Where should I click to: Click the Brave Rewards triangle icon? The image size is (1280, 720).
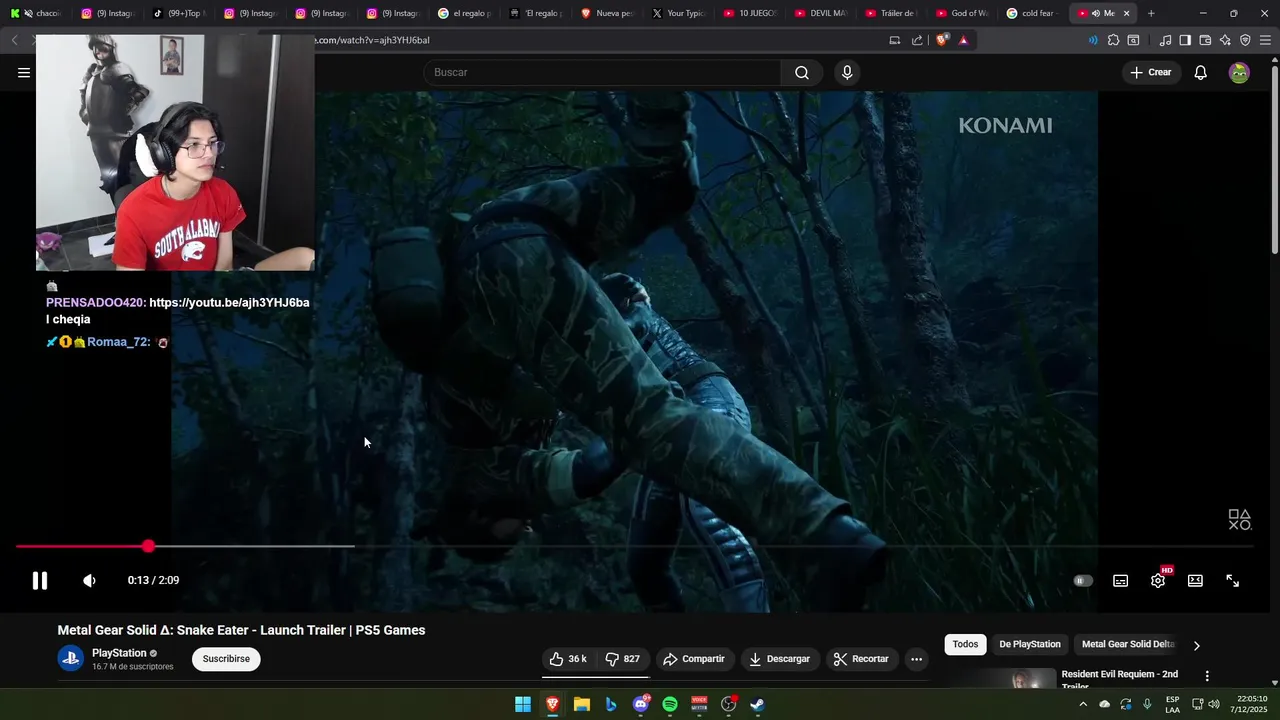coord(963,40)
